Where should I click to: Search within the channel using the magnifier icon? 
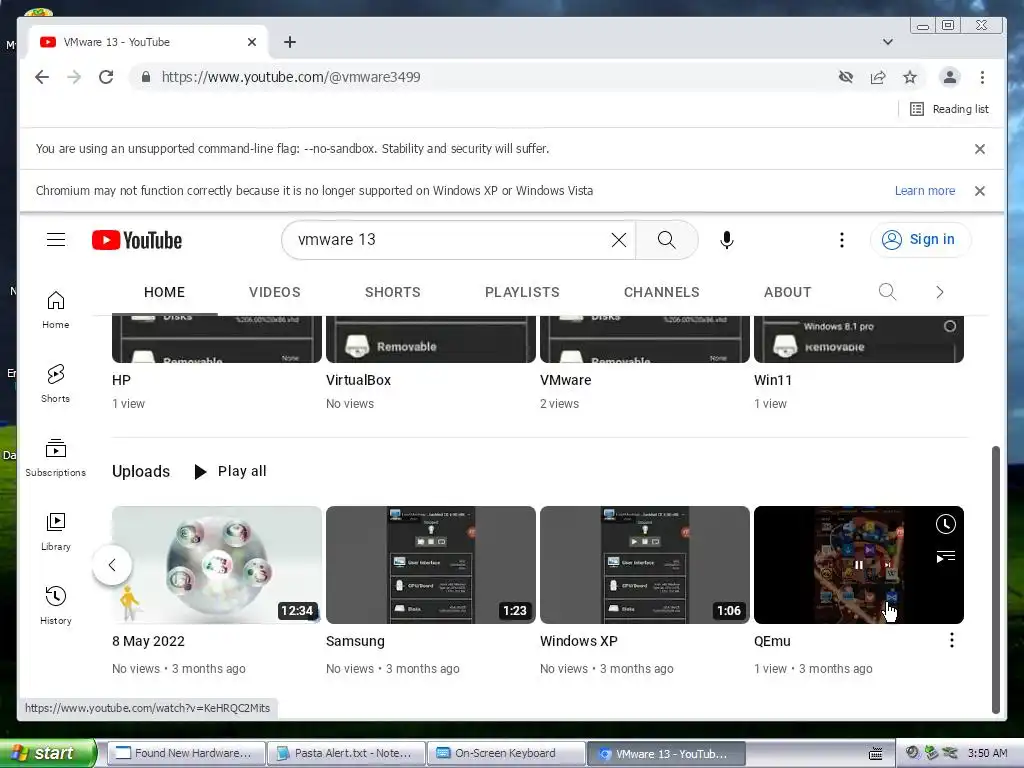887,291
